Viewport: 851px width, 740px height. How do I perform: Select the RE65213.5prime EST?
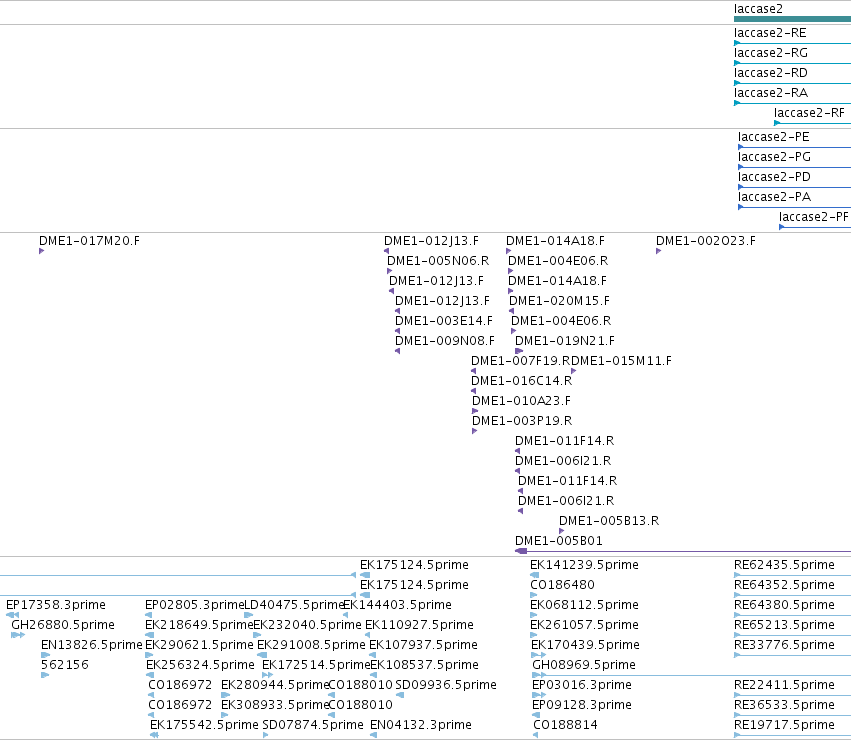(784, 625)
